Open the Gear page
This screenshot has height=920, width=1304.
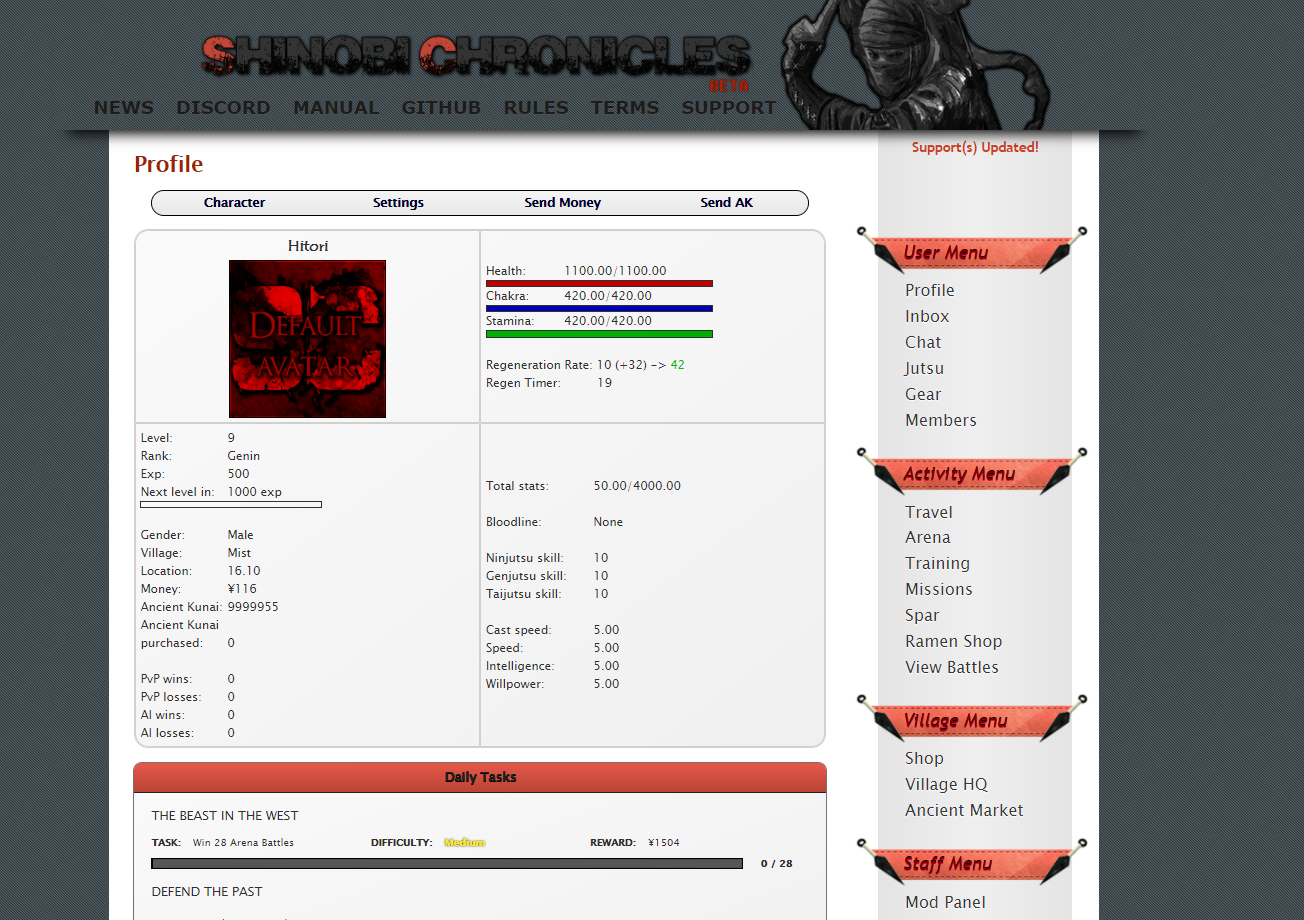[922, 394]
